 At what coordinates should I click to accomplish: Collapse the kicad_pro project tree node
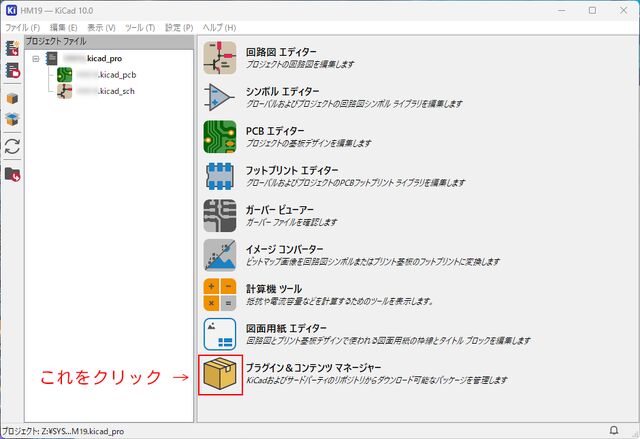(x=36, y=59)
